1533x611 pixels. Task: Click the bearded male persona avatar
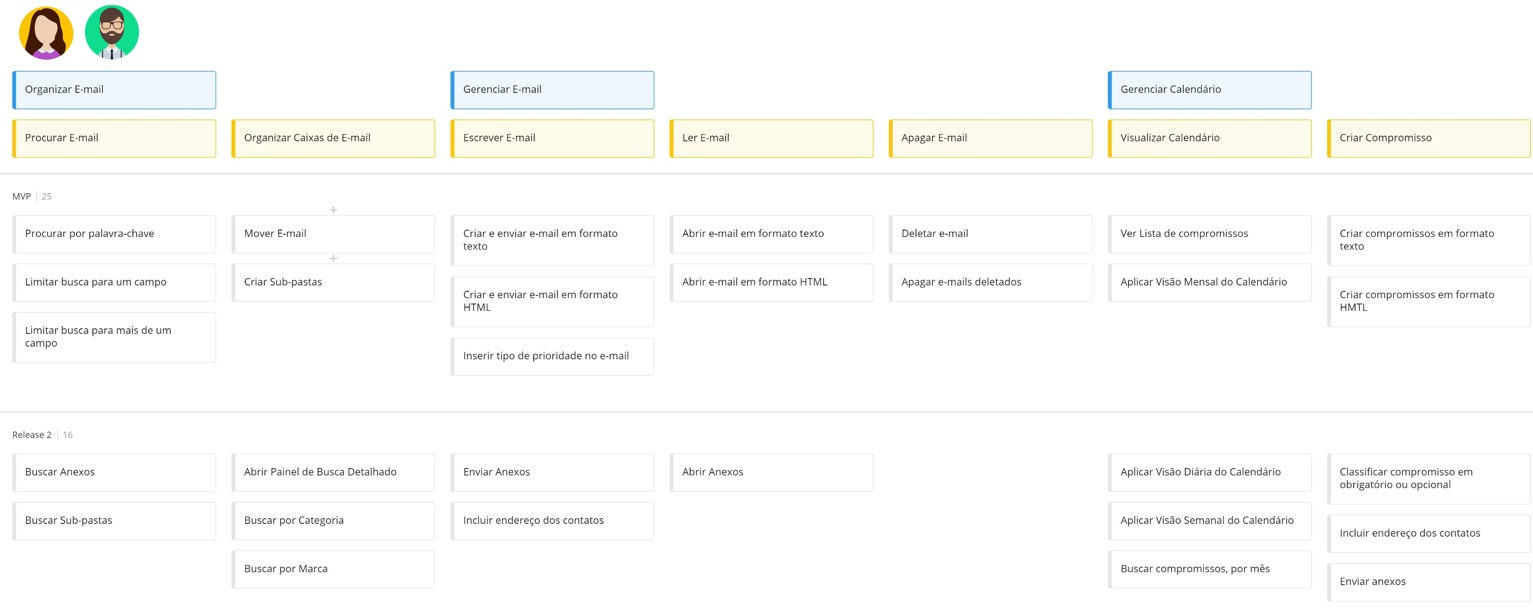[112, 33]
